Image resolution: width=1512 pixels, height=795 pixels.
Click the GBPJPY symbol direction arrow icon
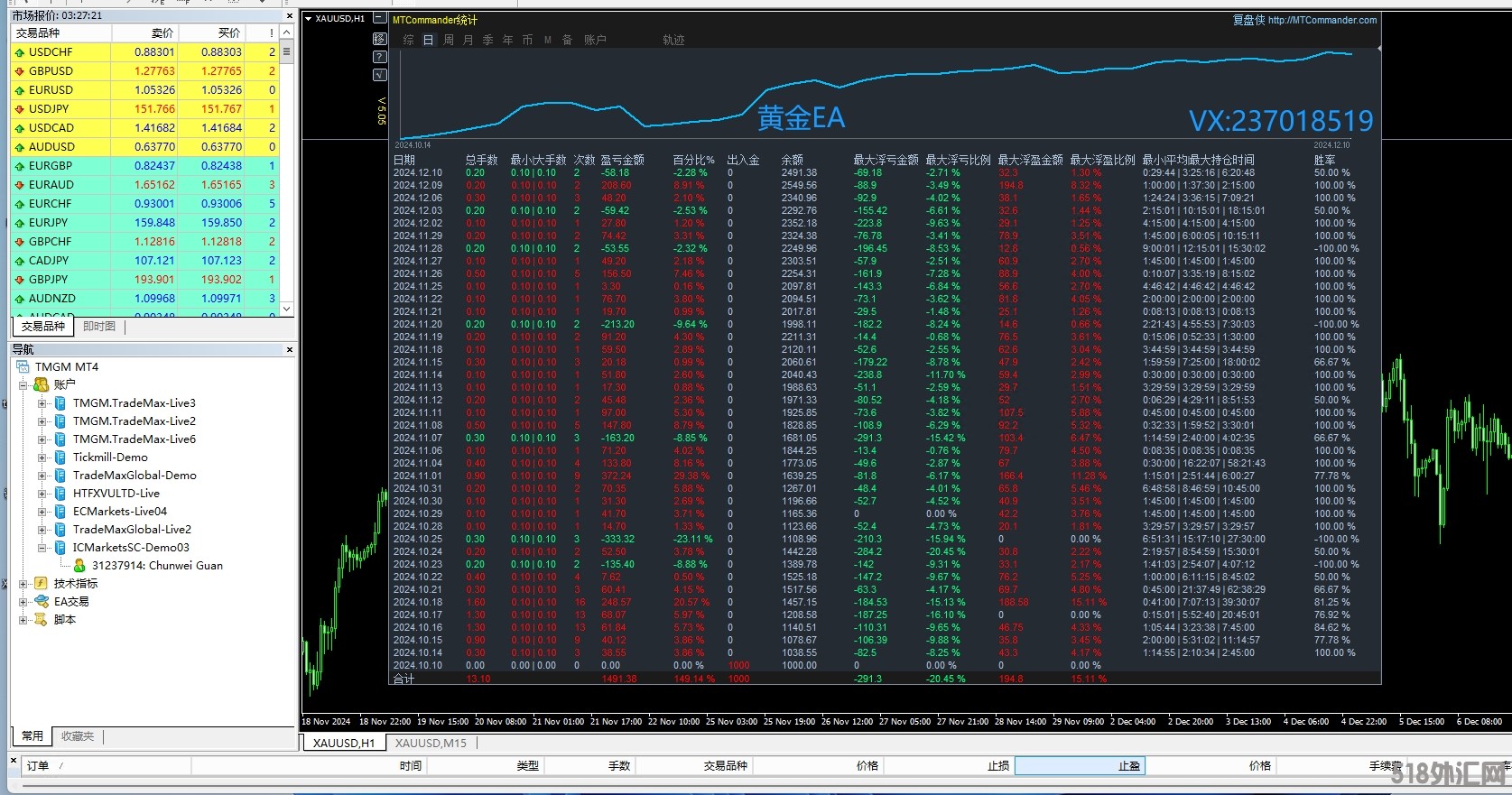click(19, 280)
